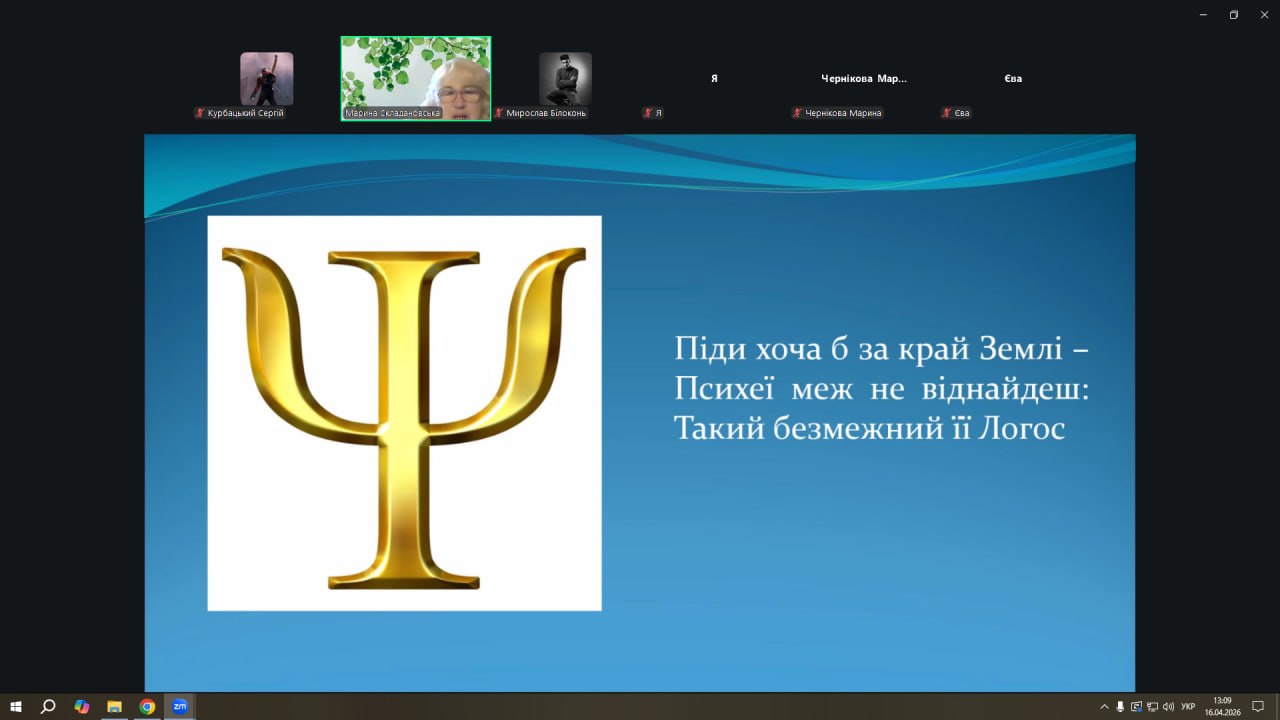Select the Чернікова Марина participant tile
The height and width of the screenshot is (720, 1280).
click(x=863, y=79)
